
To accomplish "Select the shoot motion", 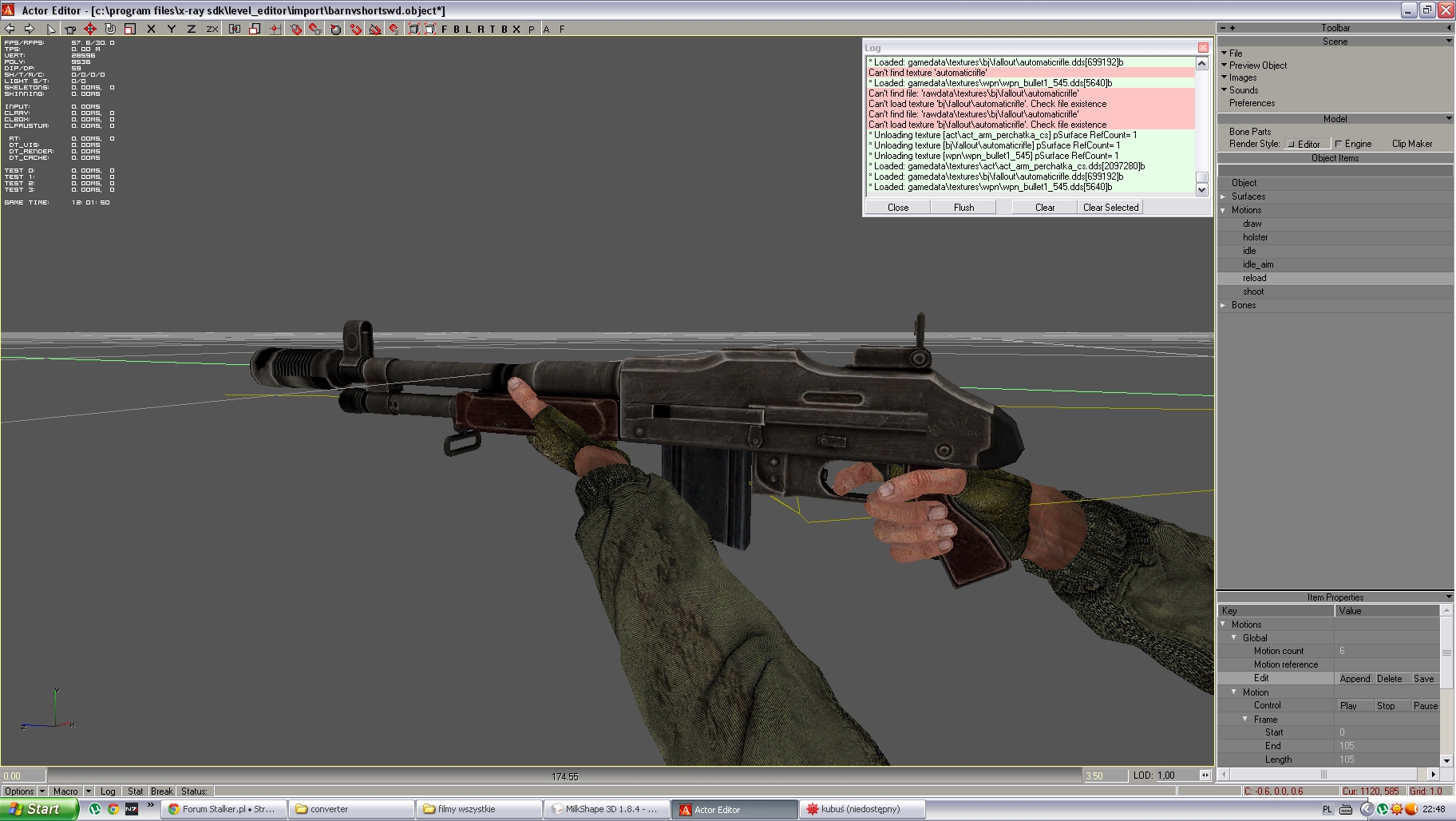I will tap(1253, 292).
